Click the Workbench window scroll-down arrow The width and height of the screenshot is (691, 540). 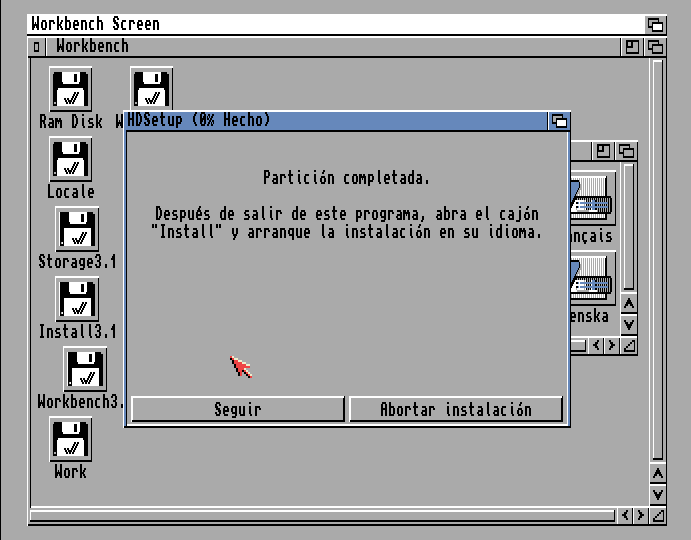[x=657, y=494]
